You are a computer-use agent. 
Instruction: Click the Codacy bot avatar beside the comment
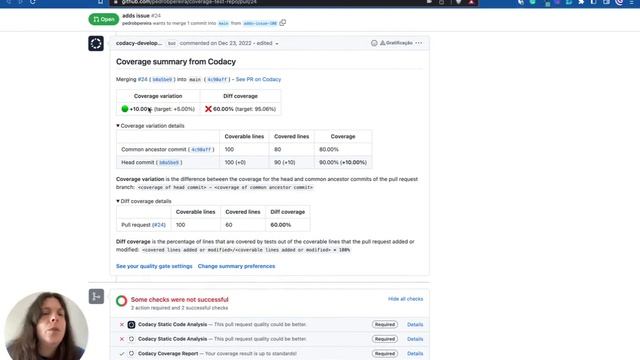tap(96, 43)
